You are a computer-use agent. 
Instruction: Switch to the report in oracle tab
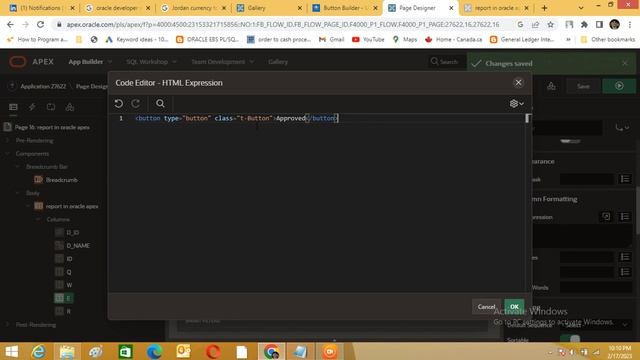click(496, 8)
